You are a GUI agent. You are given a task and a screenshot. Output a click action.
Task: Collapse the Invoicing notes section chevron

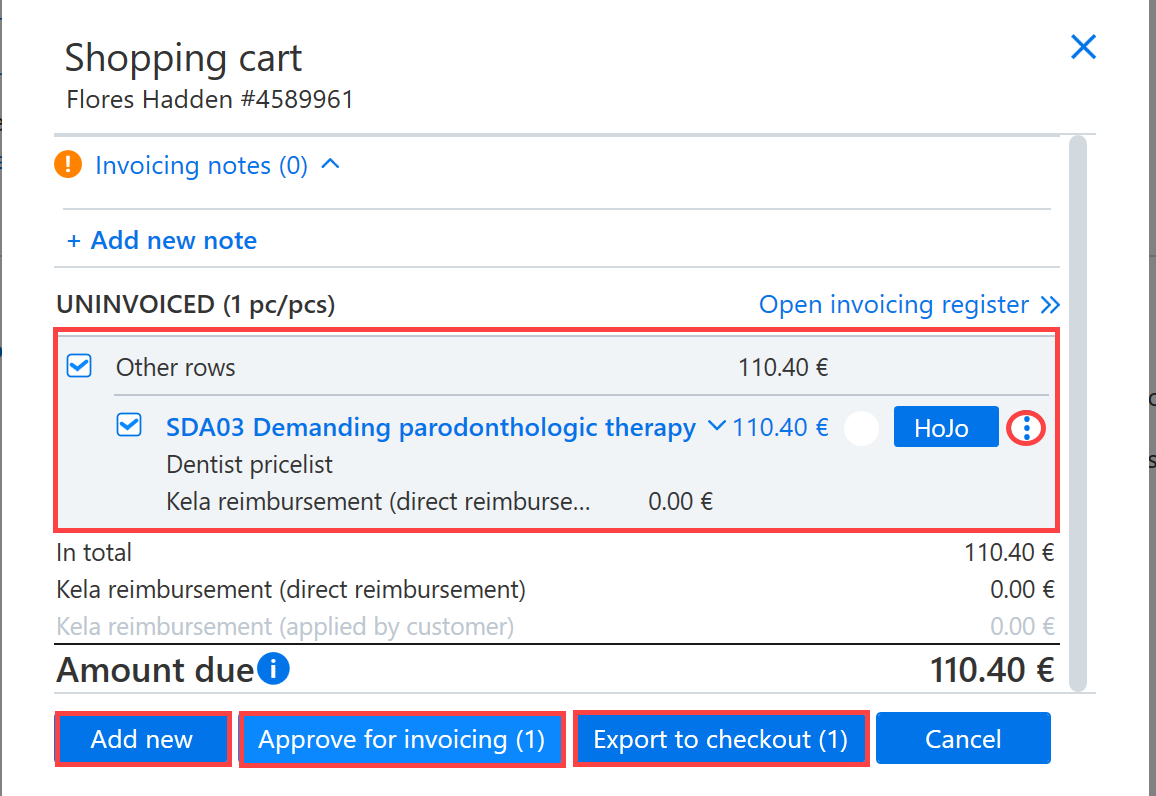(x=331, y=164)
